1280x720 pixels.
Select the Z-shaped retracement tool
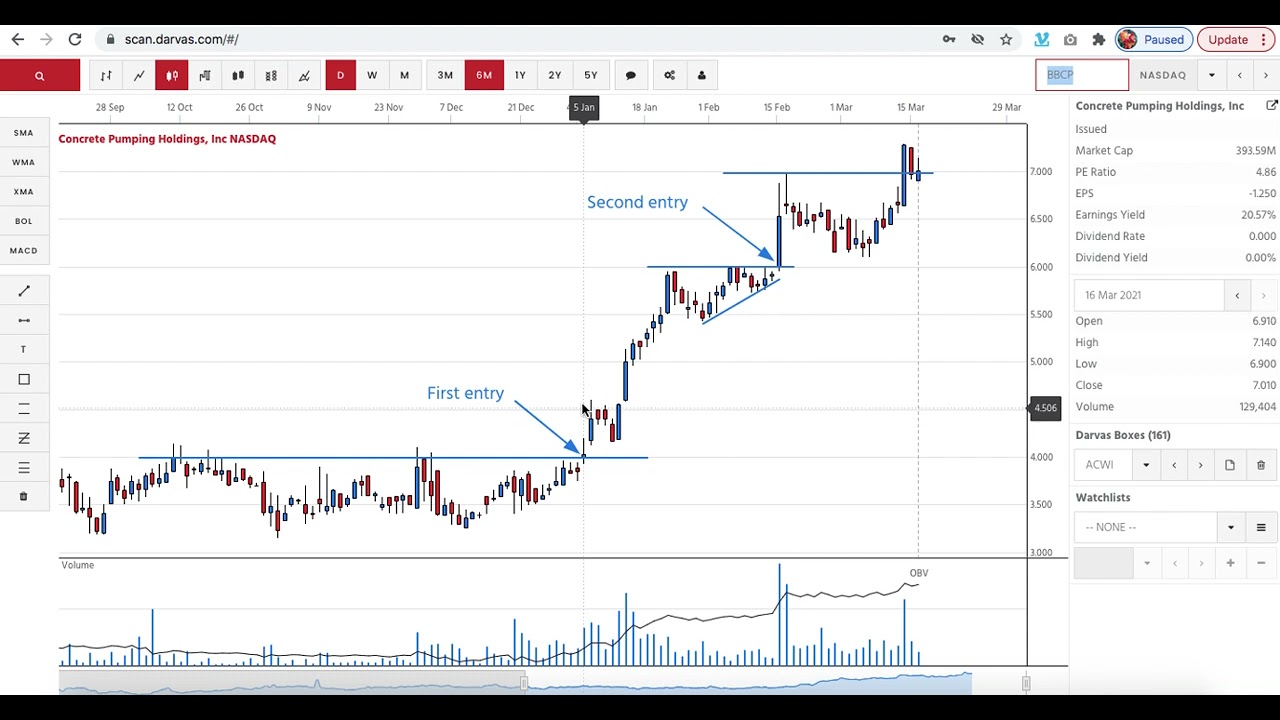click(24, 438)
